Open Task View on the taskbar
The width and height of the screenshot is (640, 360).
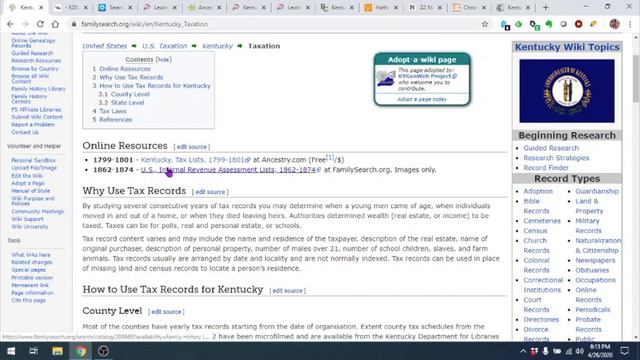(x=33, y=351)
